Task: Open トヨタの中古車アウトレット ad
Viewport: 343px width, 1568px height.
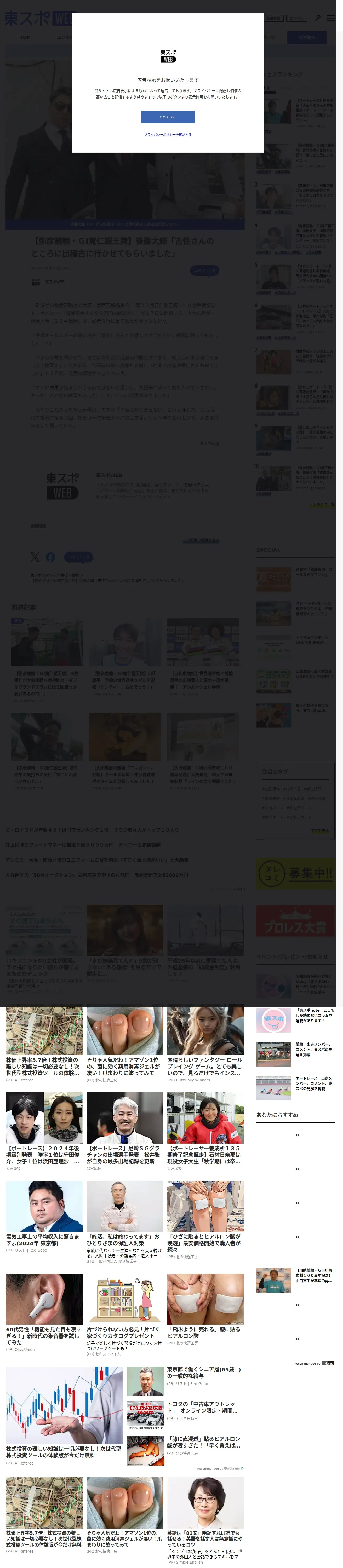Action: click(185, 1416)
